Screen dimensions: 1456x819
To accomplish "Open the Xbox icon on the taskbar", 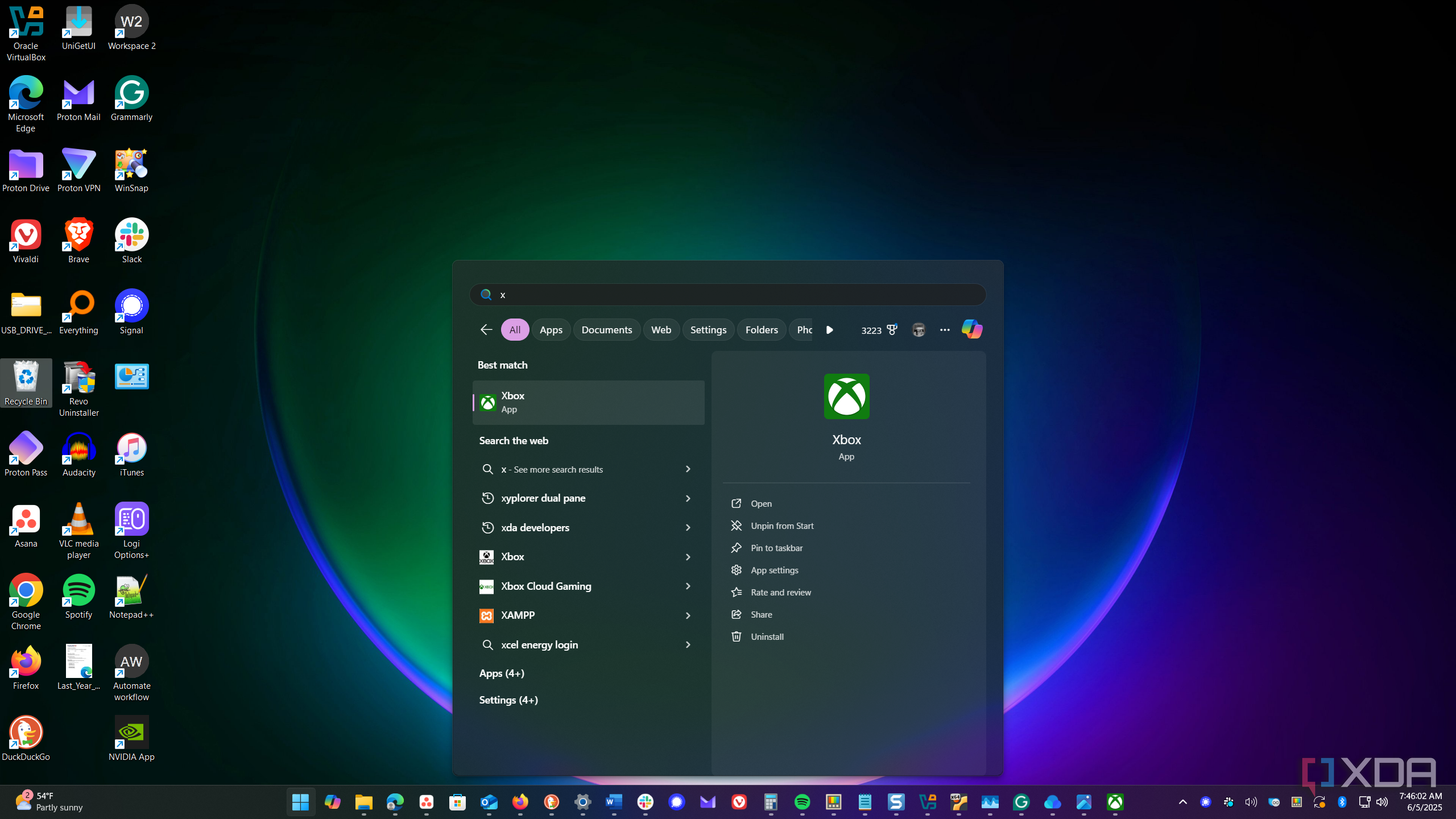I will (x=1115, y=802).
